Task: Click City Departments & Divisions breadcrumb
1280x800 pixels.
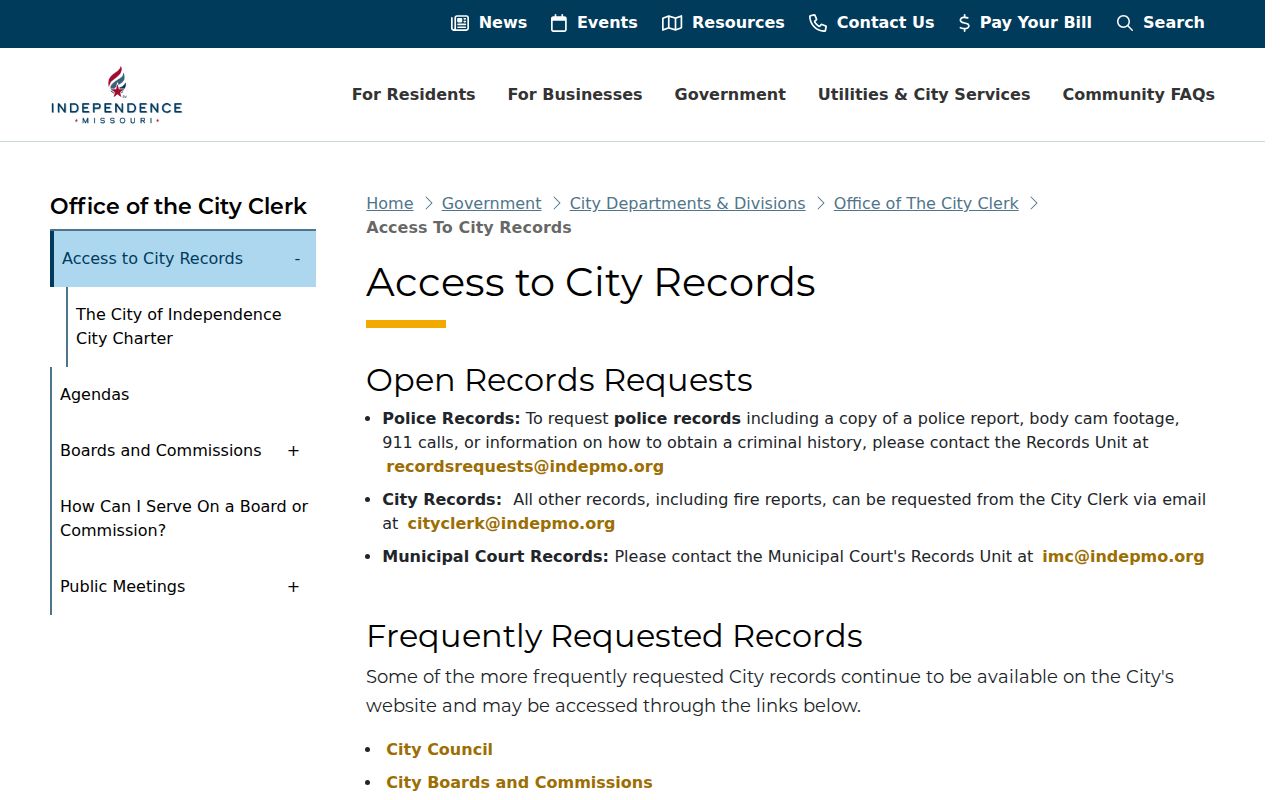Action: (688, 204)
